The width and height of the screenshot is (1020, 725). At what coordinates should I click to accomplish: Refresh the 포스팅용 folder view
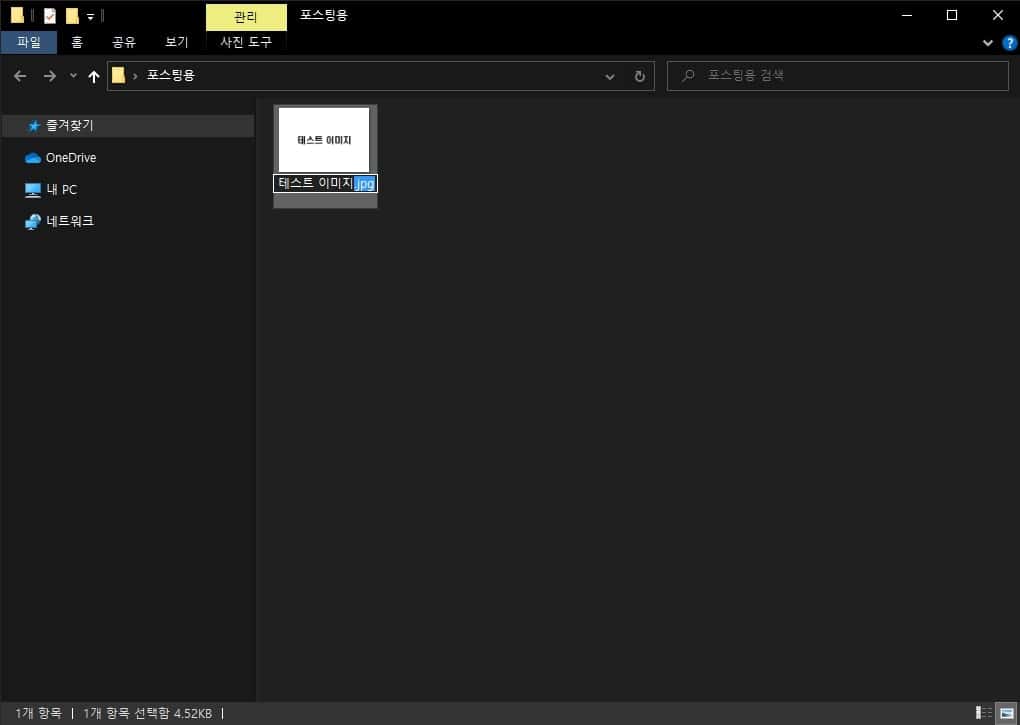[x=640, y=76]
